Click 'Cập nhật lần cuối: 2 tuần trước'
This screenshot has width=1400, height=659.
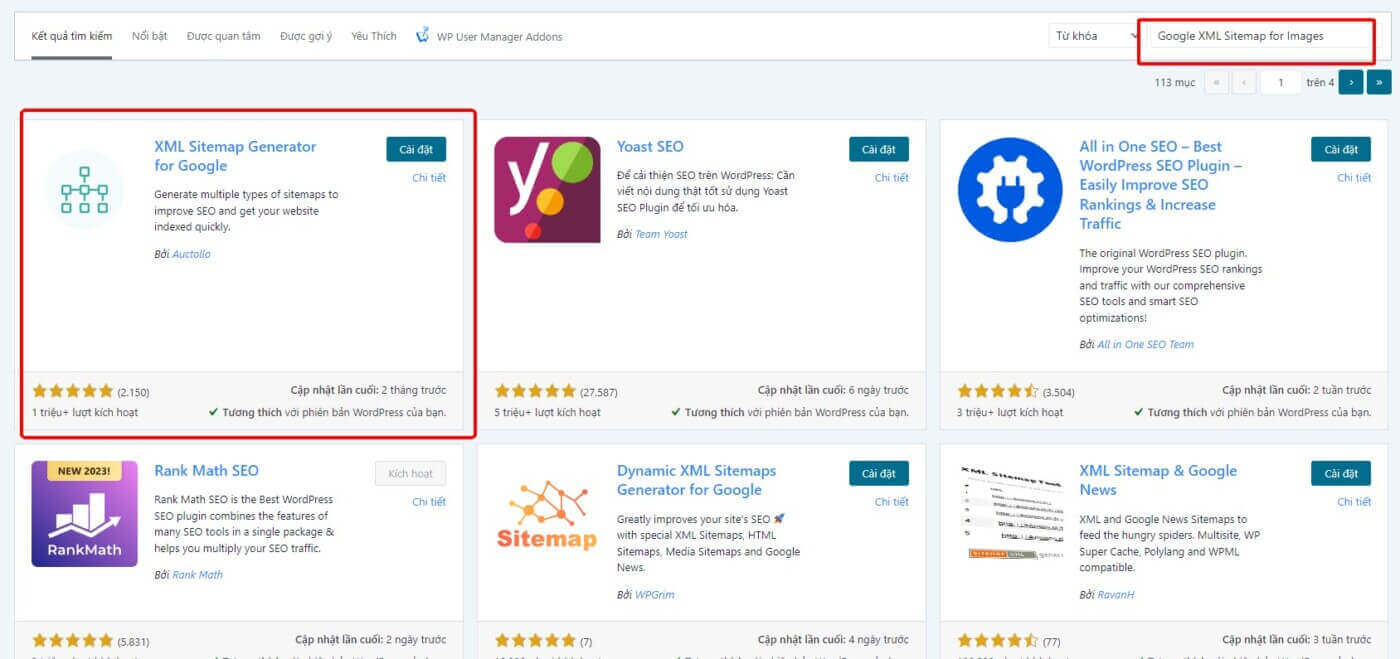click(x=1296, y=390)
